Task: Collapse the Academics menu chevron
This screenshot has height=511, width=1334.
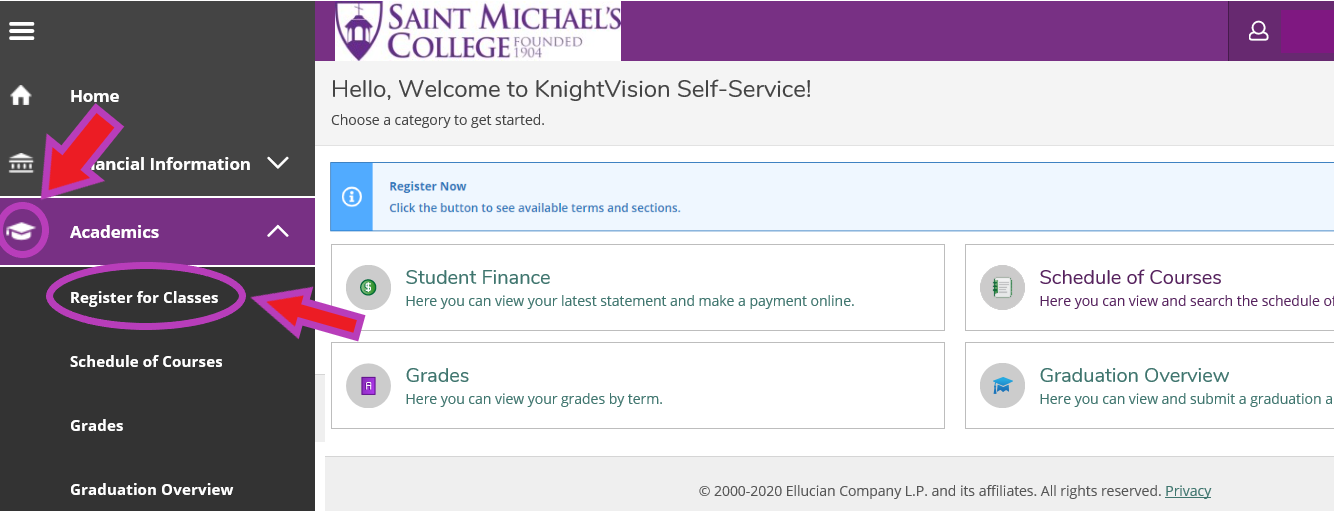Action: click(278, 231)
